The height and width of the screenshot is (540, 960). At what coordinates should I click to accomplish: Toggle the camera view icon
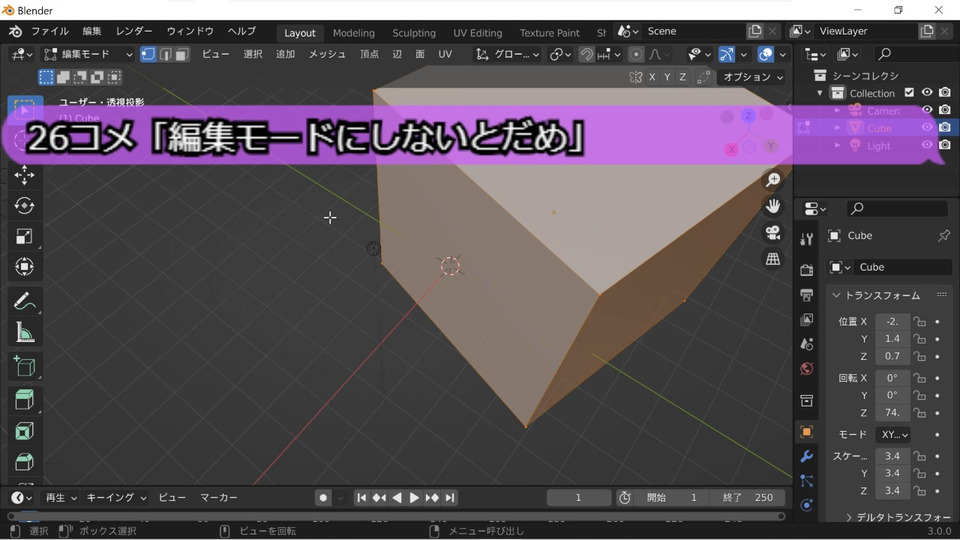(773, 233)
